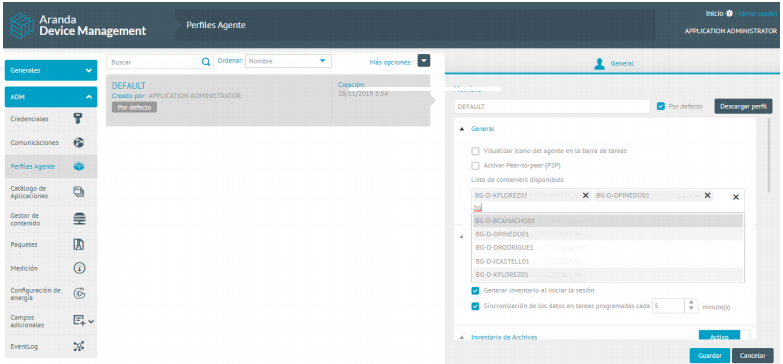Select BG-D-KFLOREZ01 in the suggestion list

click(608, 274)
